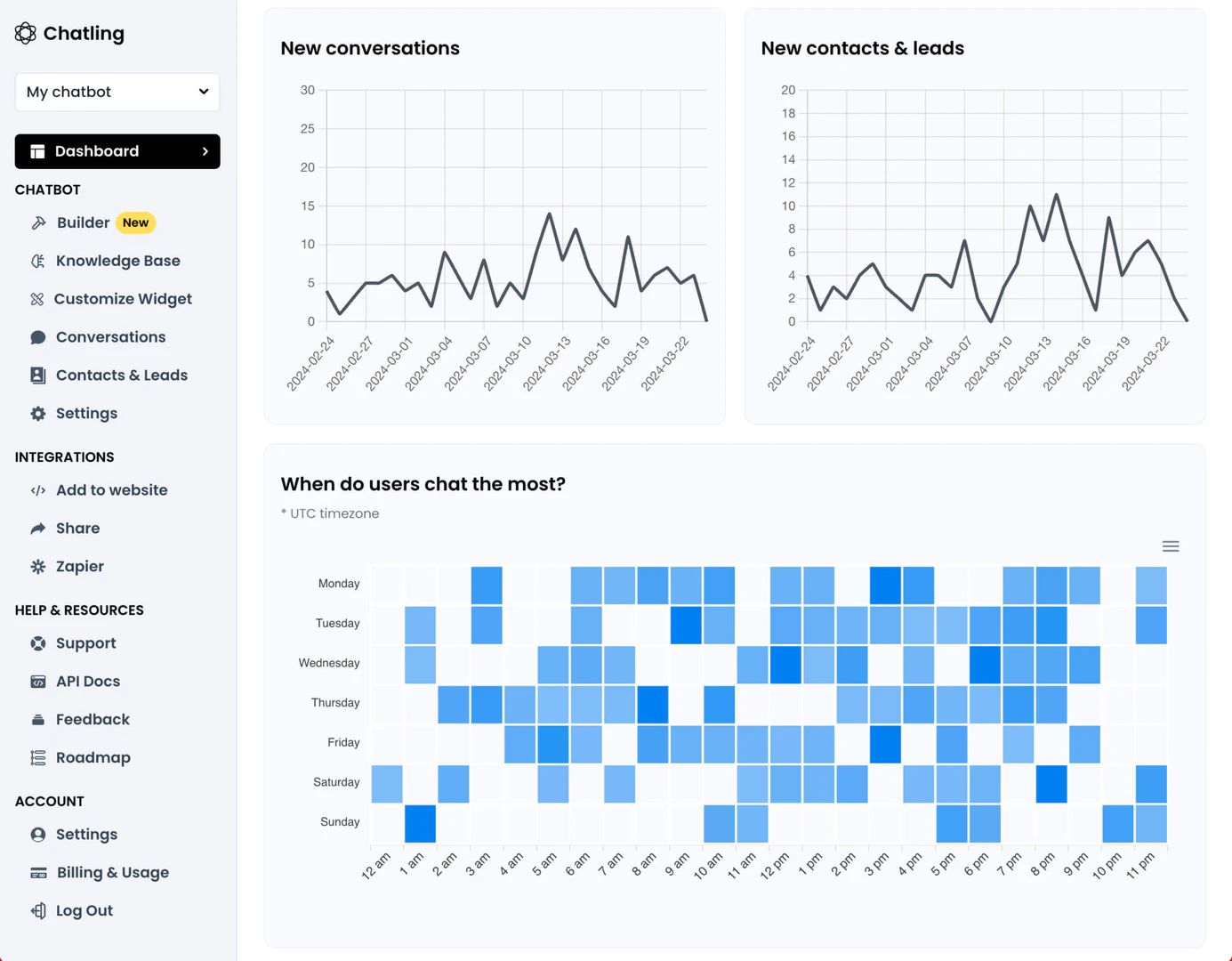
Task: Click the Add to website link
Action: 111,489
